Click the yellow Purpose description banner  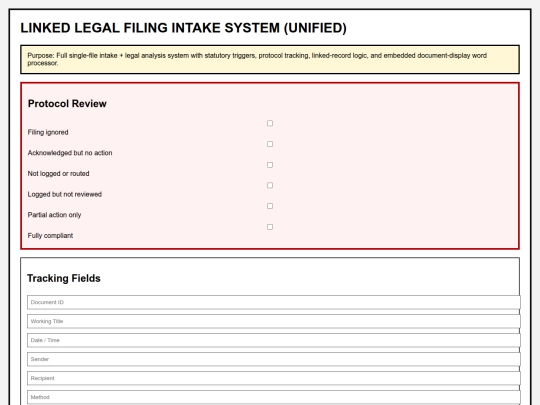[270, 59]
